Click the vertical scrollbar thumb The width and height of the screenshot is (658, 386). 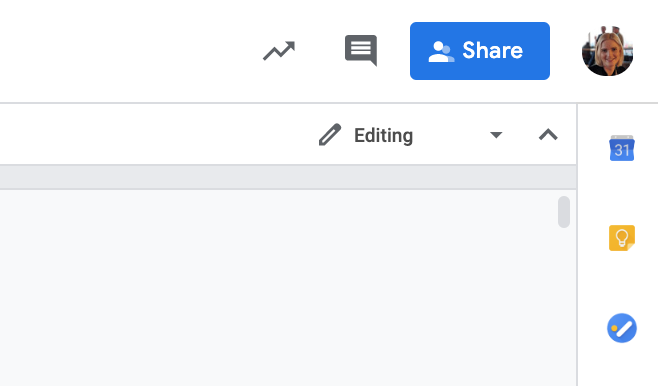coord(564,212)
